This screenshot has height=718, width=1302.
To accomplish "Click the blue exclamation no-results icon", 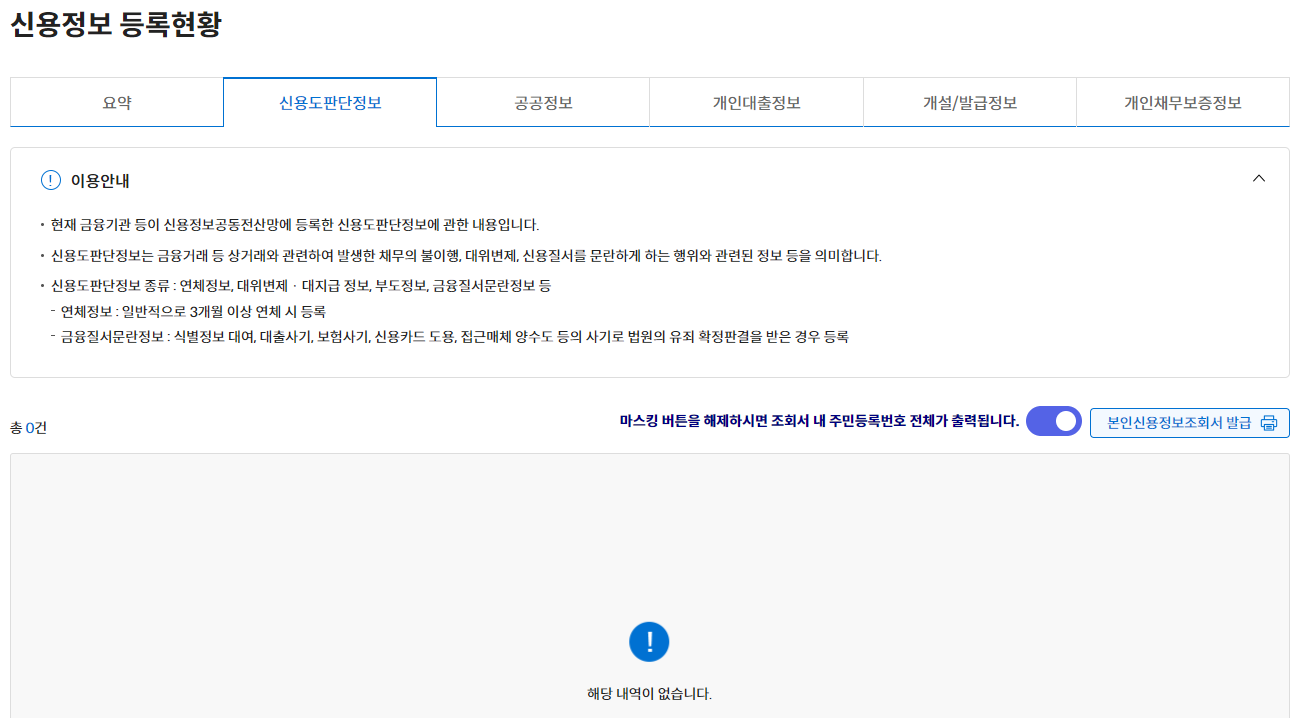I will click(x=649, y=641).
